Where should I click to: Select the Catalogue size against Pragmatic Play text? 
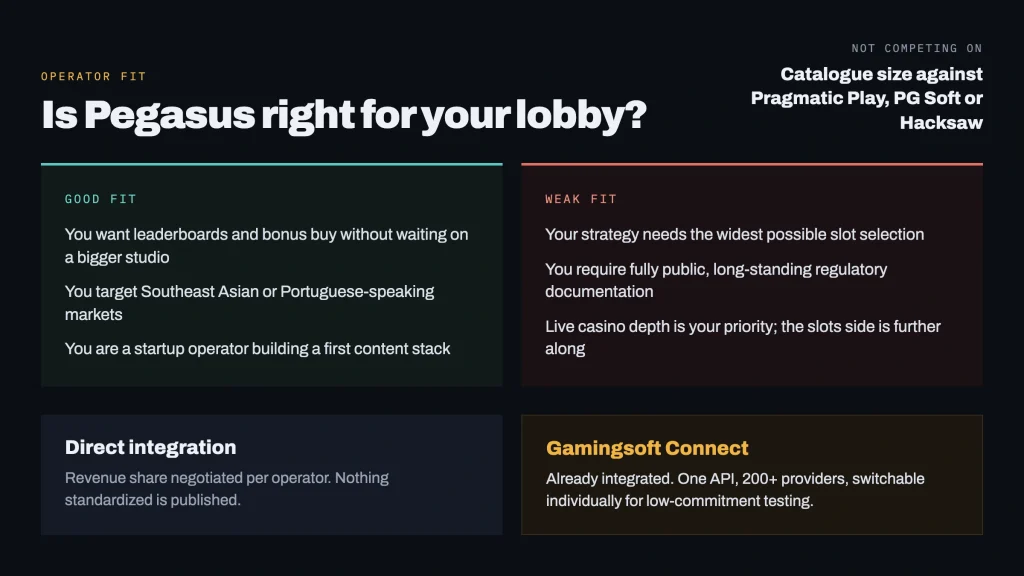coord(867,98)
